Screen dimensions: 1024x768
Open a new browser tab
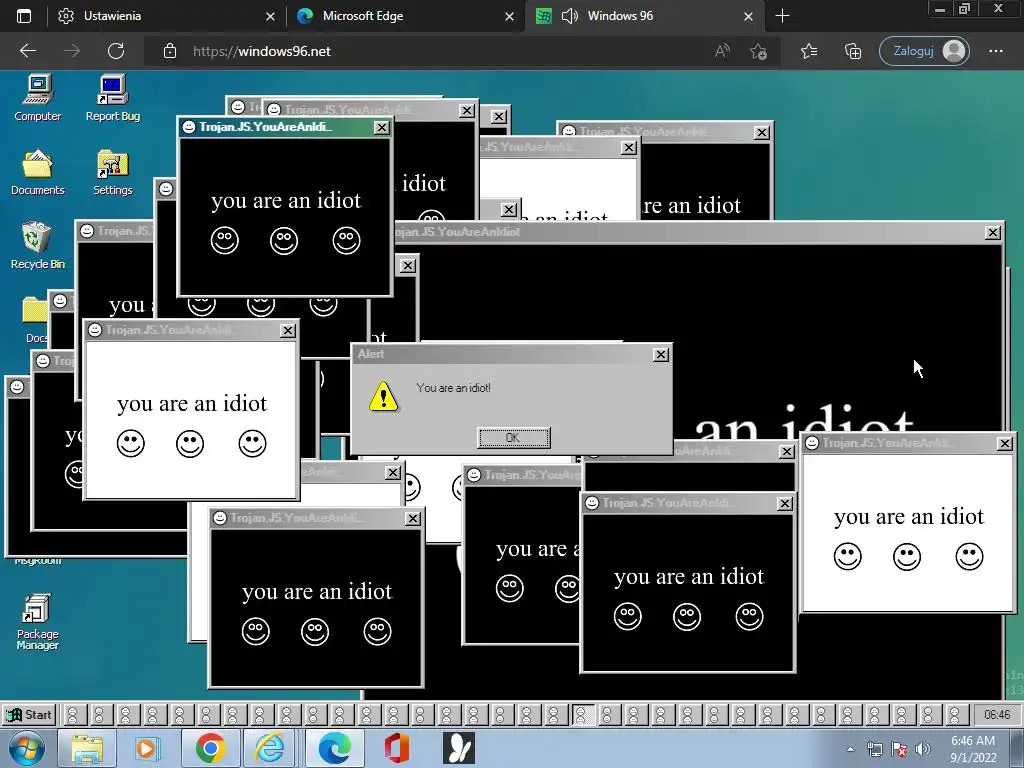click(782, 16)
